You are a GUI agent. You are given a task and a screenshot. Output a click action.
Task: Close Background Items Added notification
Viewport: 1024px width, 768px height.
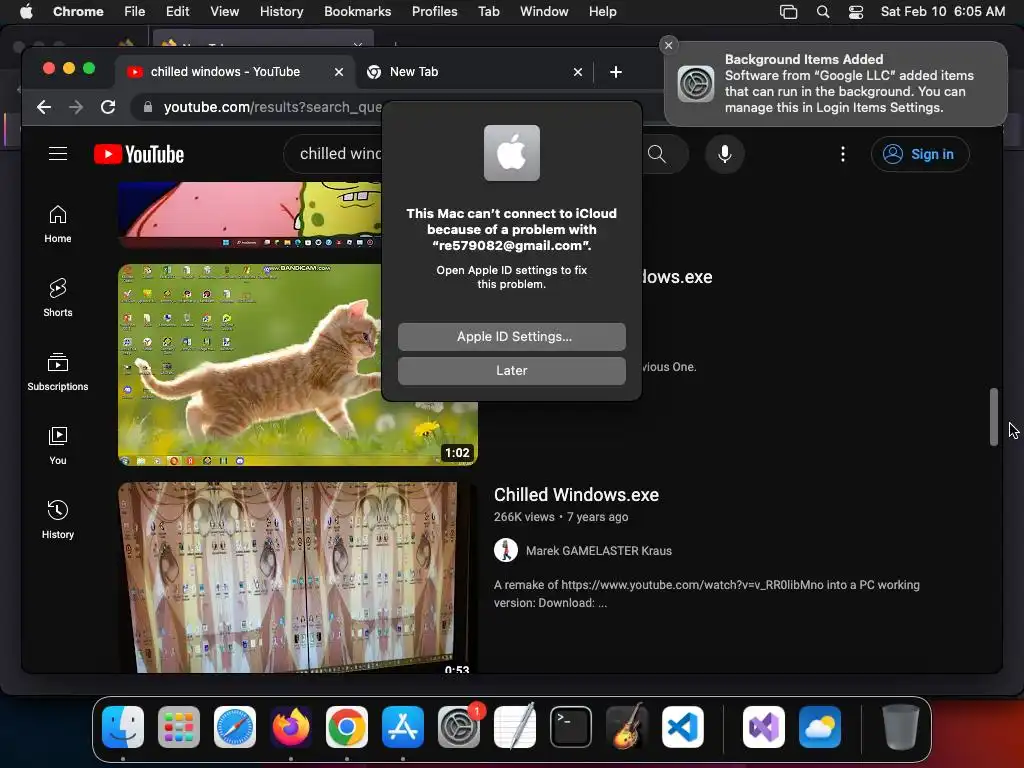[x=668, y=45]
